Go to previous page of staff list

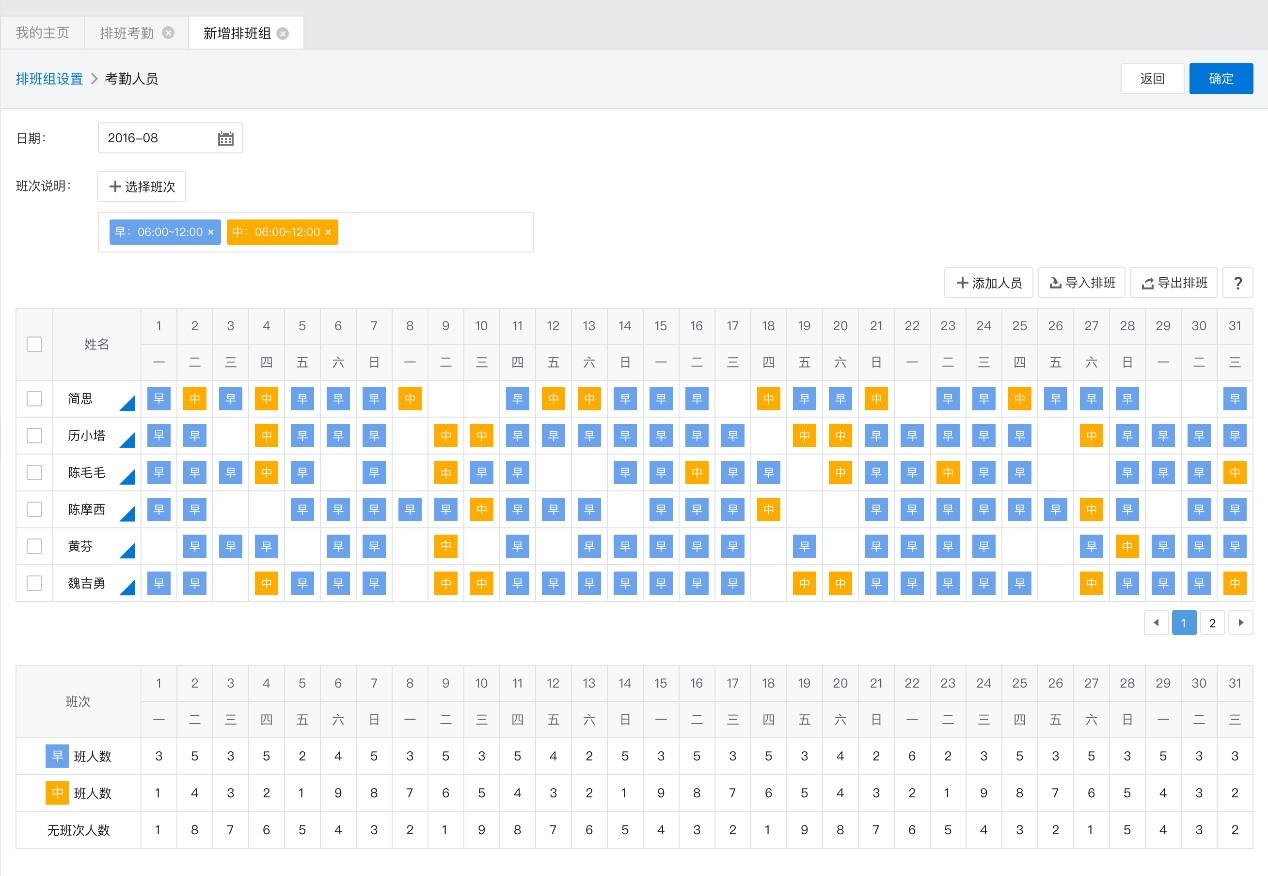click(1156, 623)
